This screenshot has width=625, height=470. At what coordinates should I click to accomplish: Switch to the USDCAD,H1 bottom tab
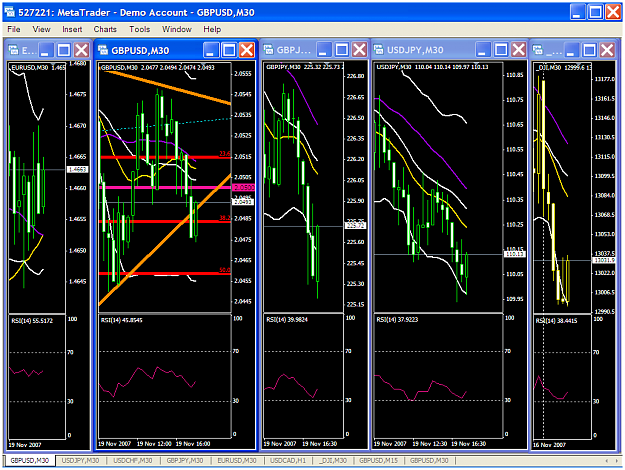tap(288, 460)
